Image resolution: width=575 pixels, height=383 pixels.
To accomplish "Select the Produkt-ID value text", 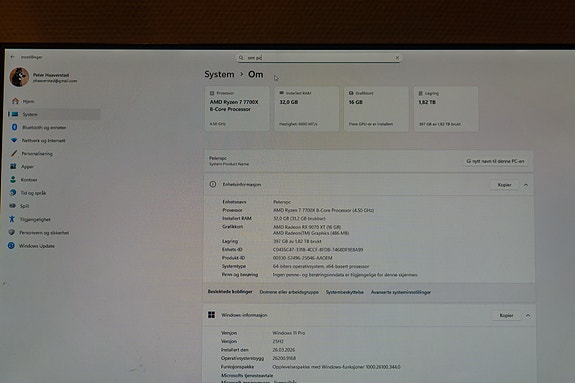I will coord(303,258).
